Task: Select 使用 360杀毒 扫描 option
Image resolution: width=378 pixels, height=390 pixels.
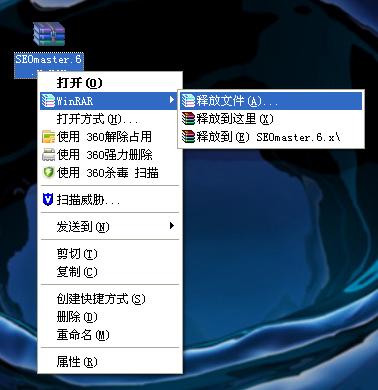Action: tap(110, 173)
